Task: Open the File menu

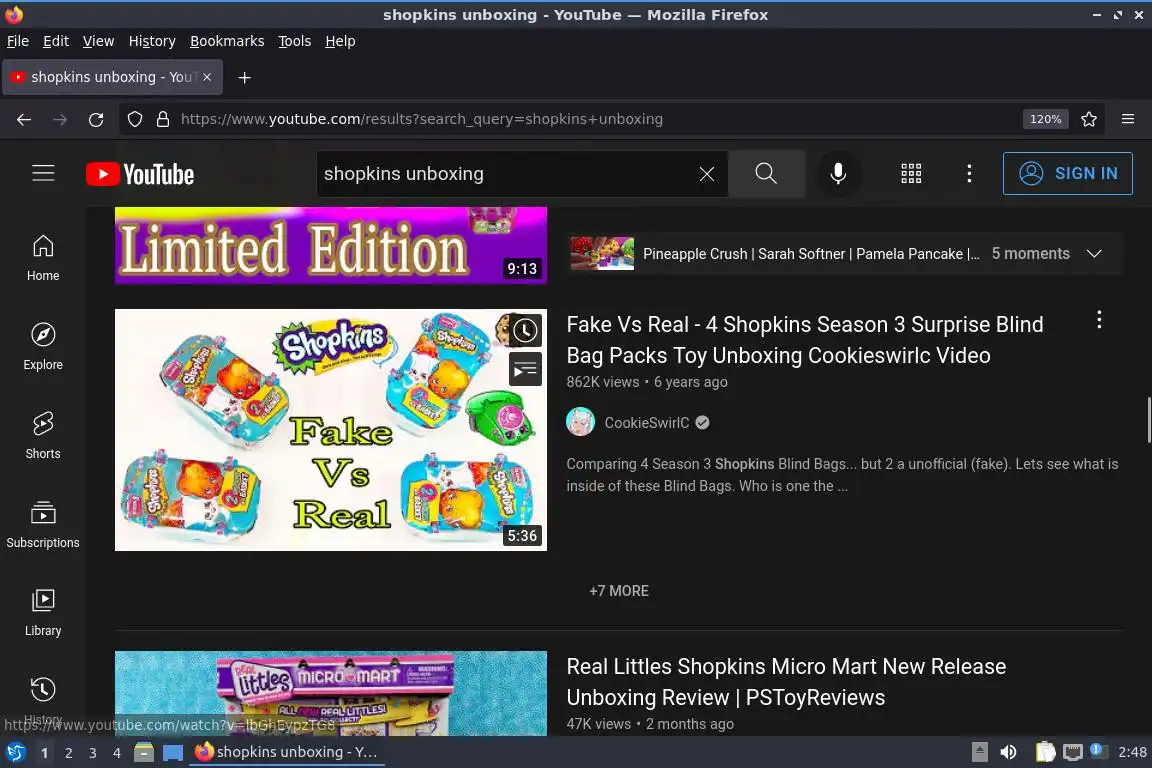Action: coord(18,41)
